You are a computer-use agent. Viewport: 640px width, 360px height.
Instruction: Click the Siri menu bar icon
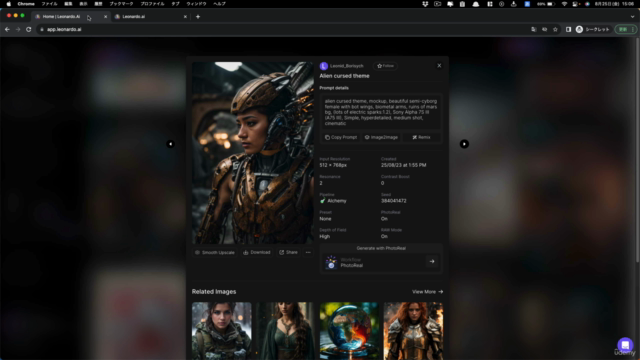pyautogui.click(x=587, y=4)
